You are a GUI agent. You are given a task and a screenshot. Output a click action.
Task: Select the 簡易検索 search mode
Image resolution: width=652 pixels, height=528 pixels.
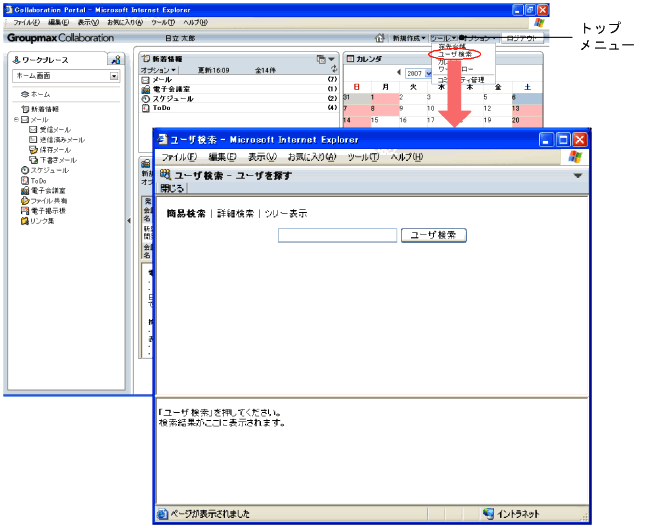point(186,214)
